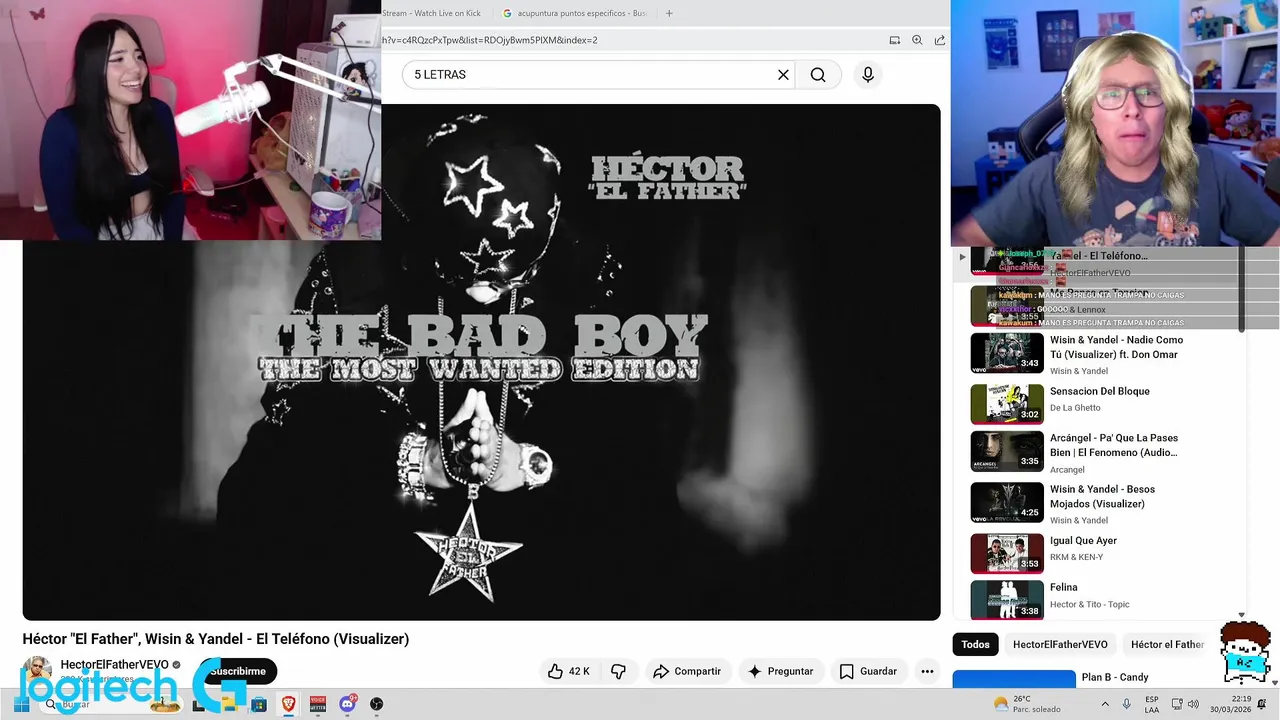
Task: Save video with Guardar button
Action: click(868, 671)
